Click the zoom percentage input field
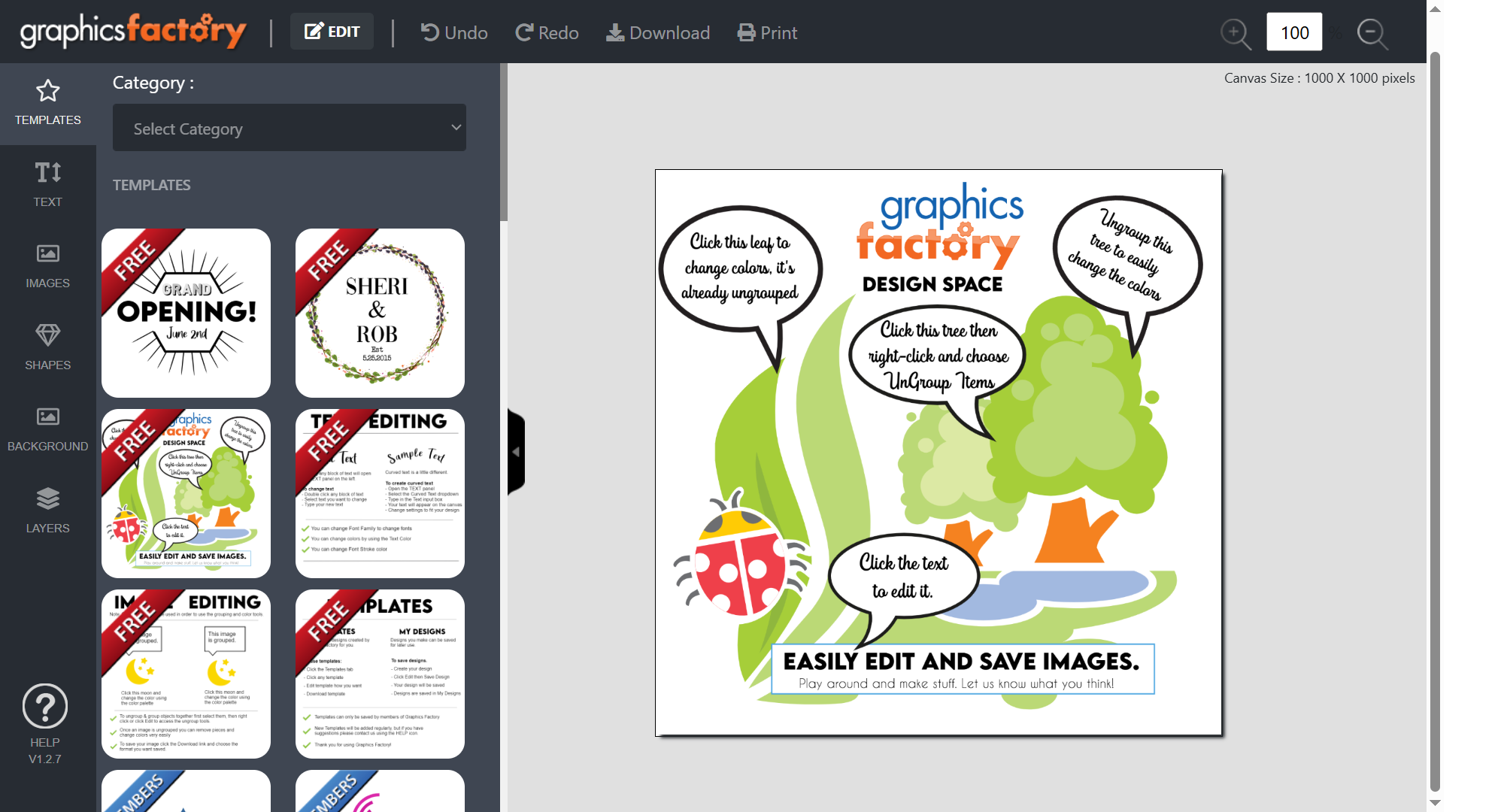The width and height of the screenshot is (1504, 812). pos(1294,32)
